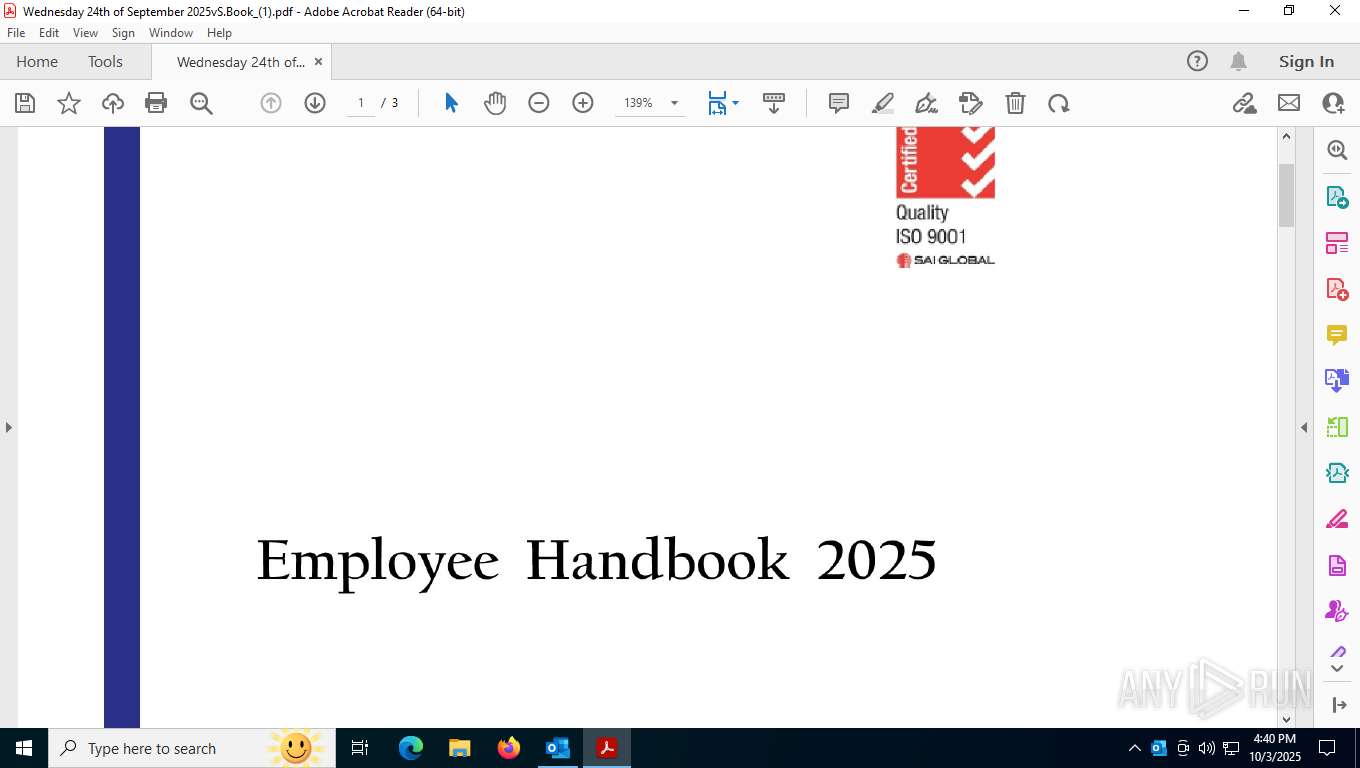Share a link to the file
This screenshot has height=768, width=1360.
coord(1245,103)
